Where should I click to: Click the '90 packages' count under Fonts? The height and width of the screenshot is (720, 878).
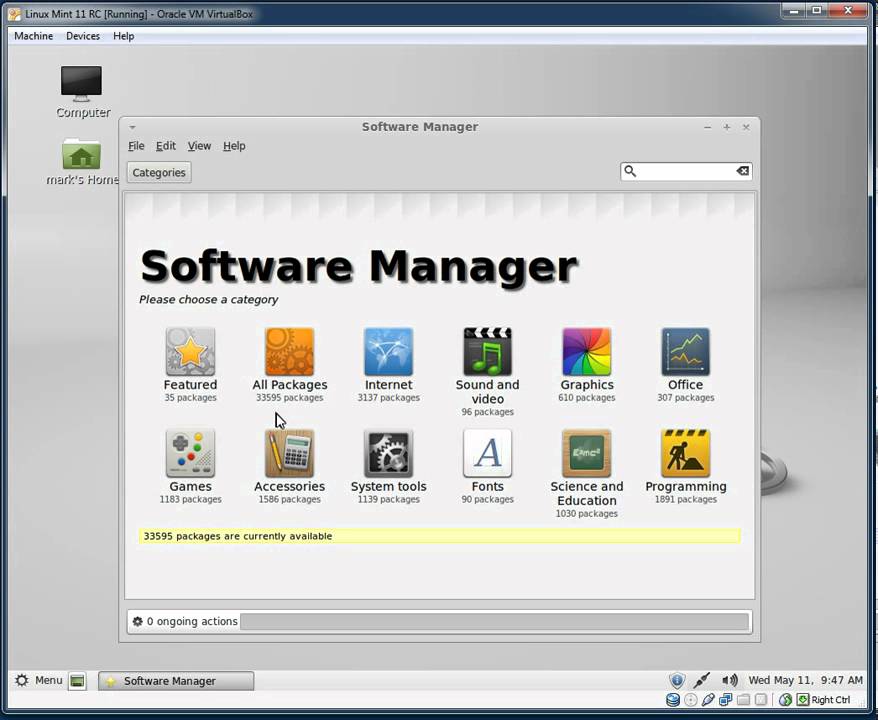(x=488, y=499)
